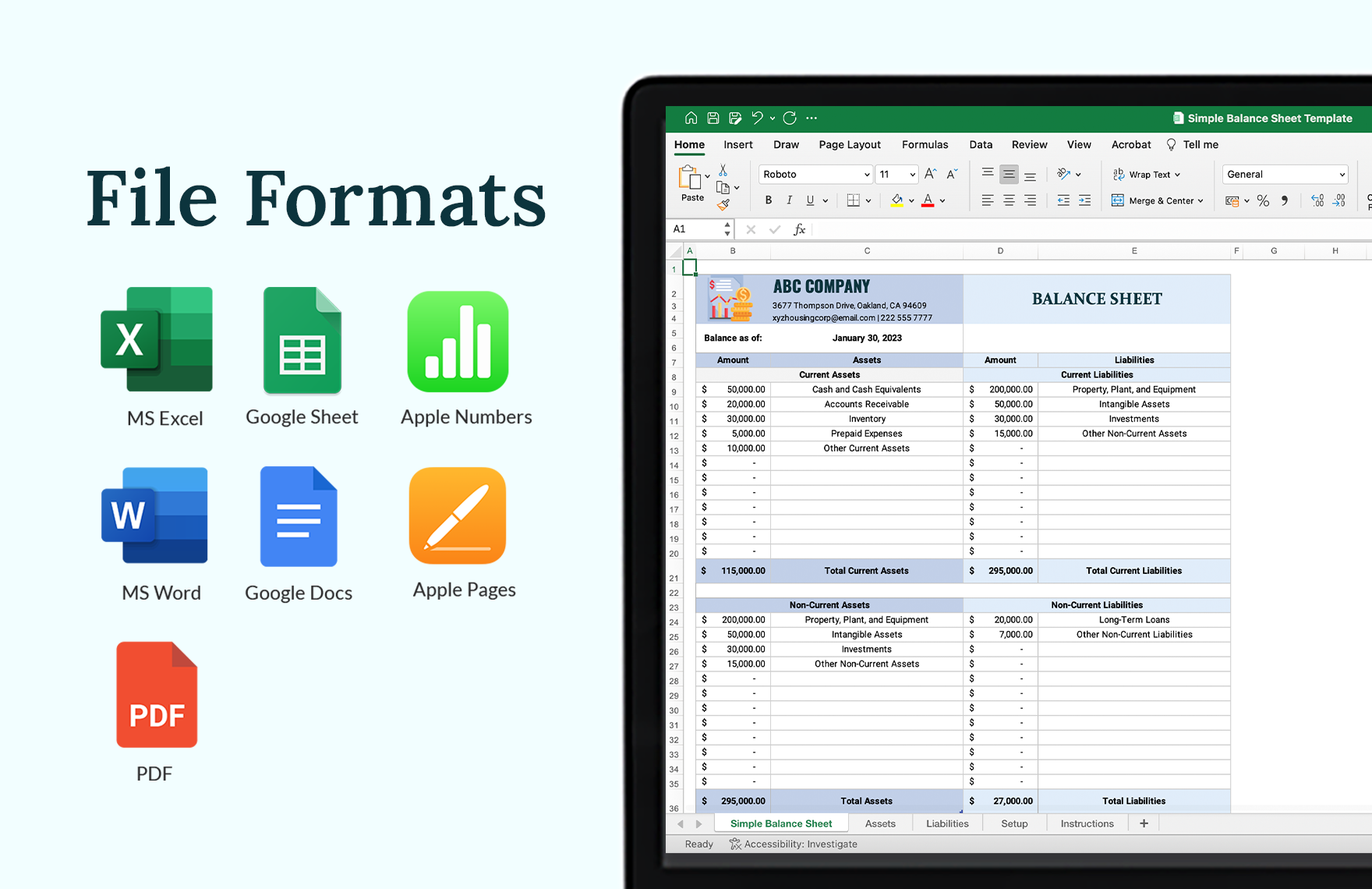Switch to the Formulas ribbon tab
1372x889 pixels.
(925, 144)
